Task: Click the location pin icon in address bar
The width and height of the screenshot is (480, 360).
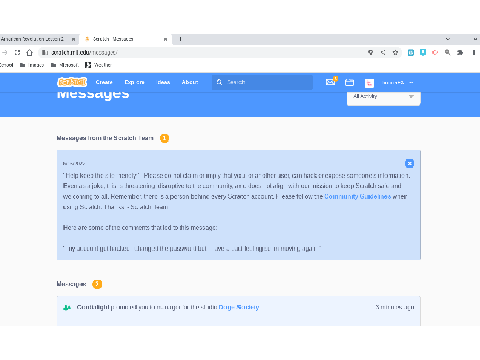Action: pyautogui.click(x=370, y=52)
